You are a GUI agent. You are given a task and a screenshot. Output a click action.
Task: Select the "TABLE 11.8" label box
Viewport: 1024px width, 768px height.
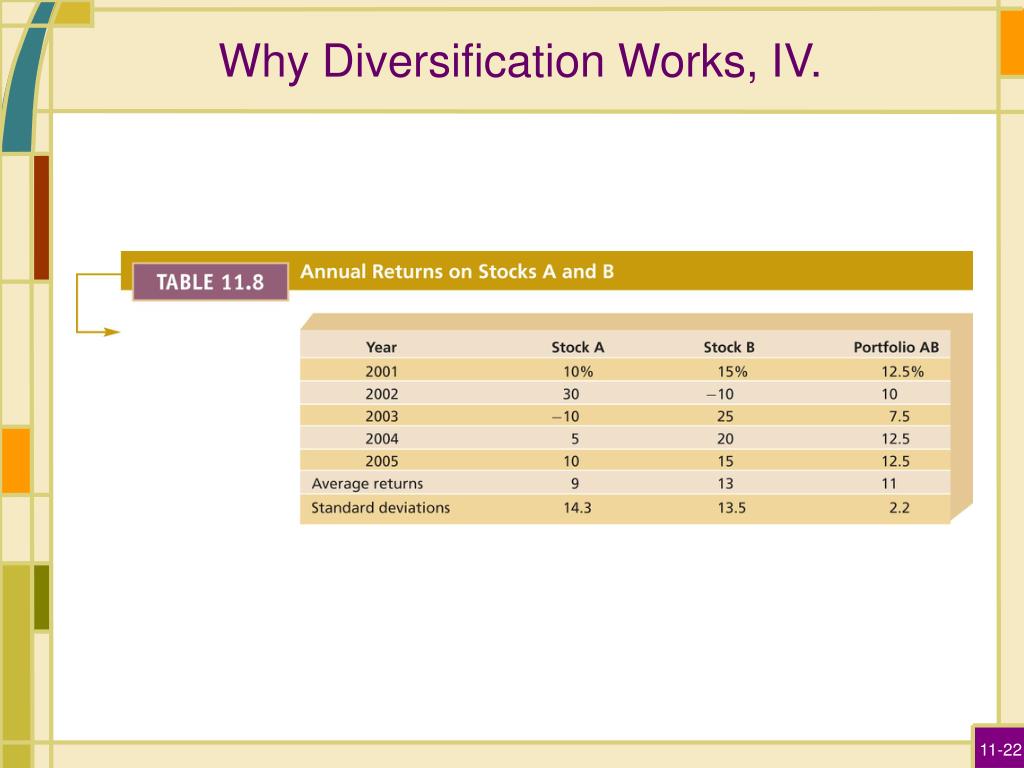point(210,282)
